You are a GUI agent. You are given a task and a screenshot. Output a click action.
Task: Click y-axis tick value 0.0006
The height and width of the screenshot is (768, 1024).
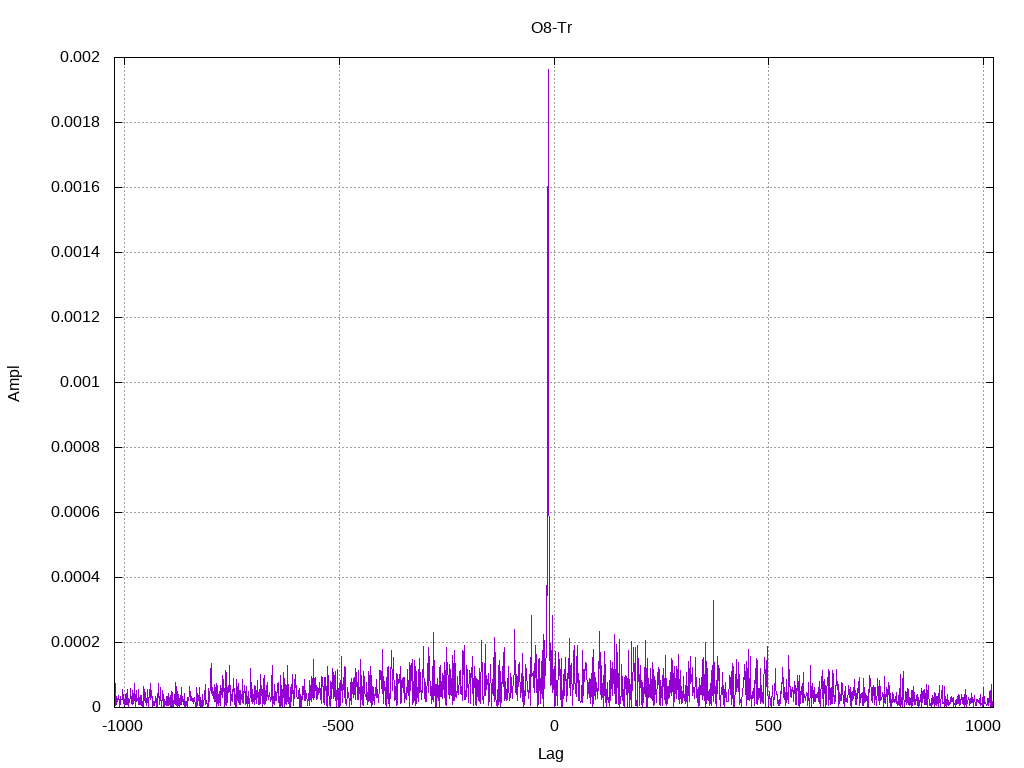point(76,512)
